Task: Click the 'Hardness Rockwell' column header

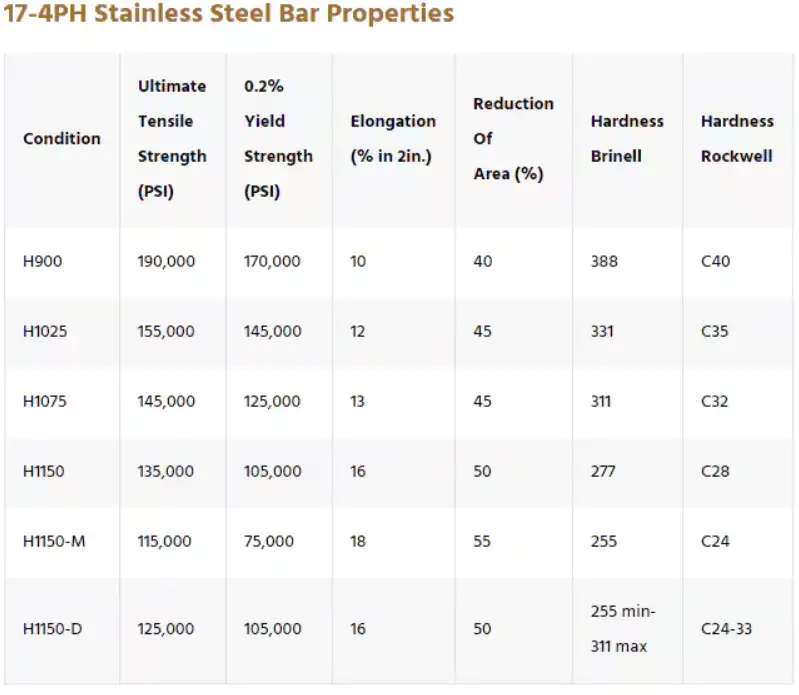Action: click(x=737, y=139)
